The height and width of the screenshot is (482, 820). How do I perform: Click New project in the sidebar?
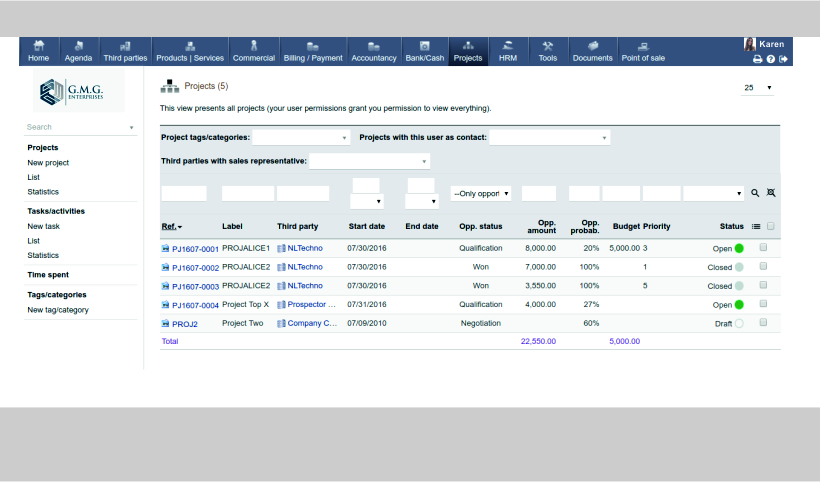click(48, 162)
